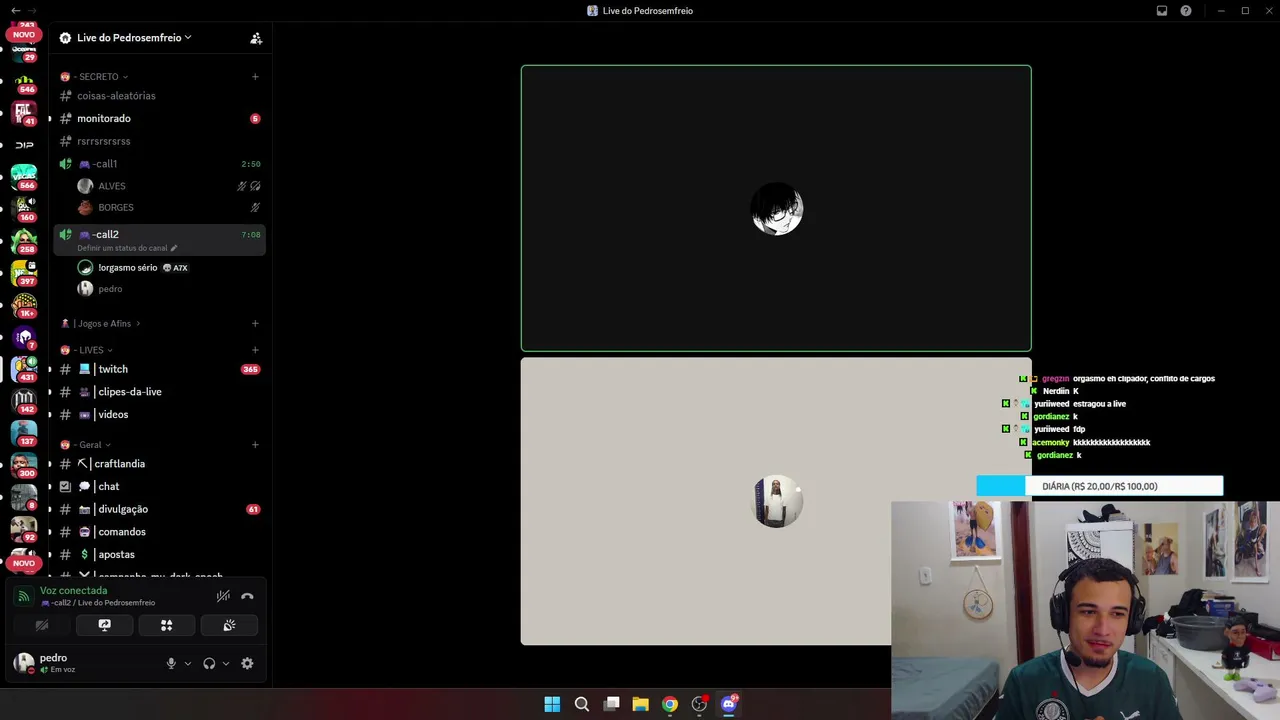Add channel to LIVES category

255,350
